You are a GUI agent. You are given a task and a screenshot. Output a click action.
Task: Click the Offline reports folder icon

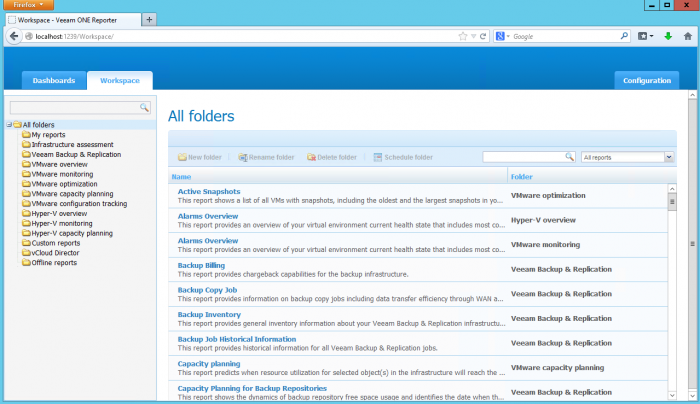coord(26,262)
